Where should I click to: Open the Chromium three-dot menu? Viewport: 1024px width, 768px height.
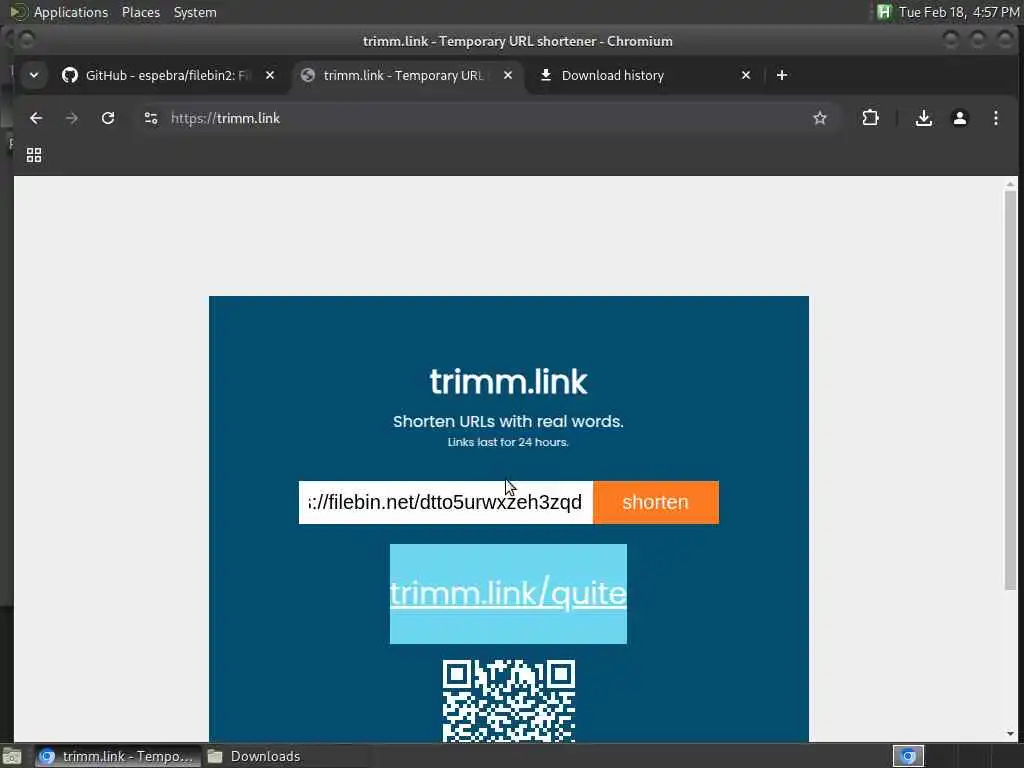click(995, 118)
